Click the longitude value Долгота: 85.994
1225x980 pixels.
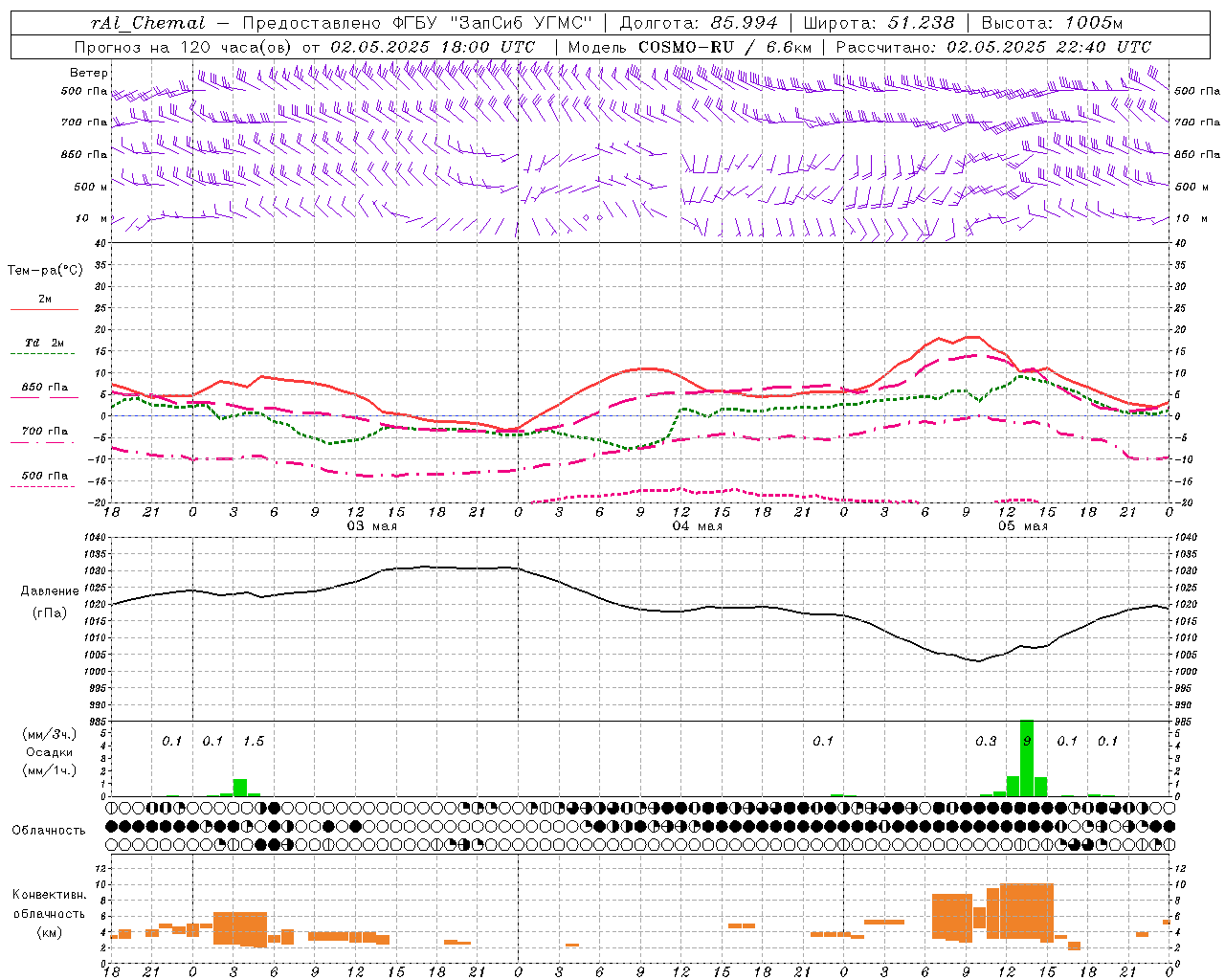tap(700, 23)
